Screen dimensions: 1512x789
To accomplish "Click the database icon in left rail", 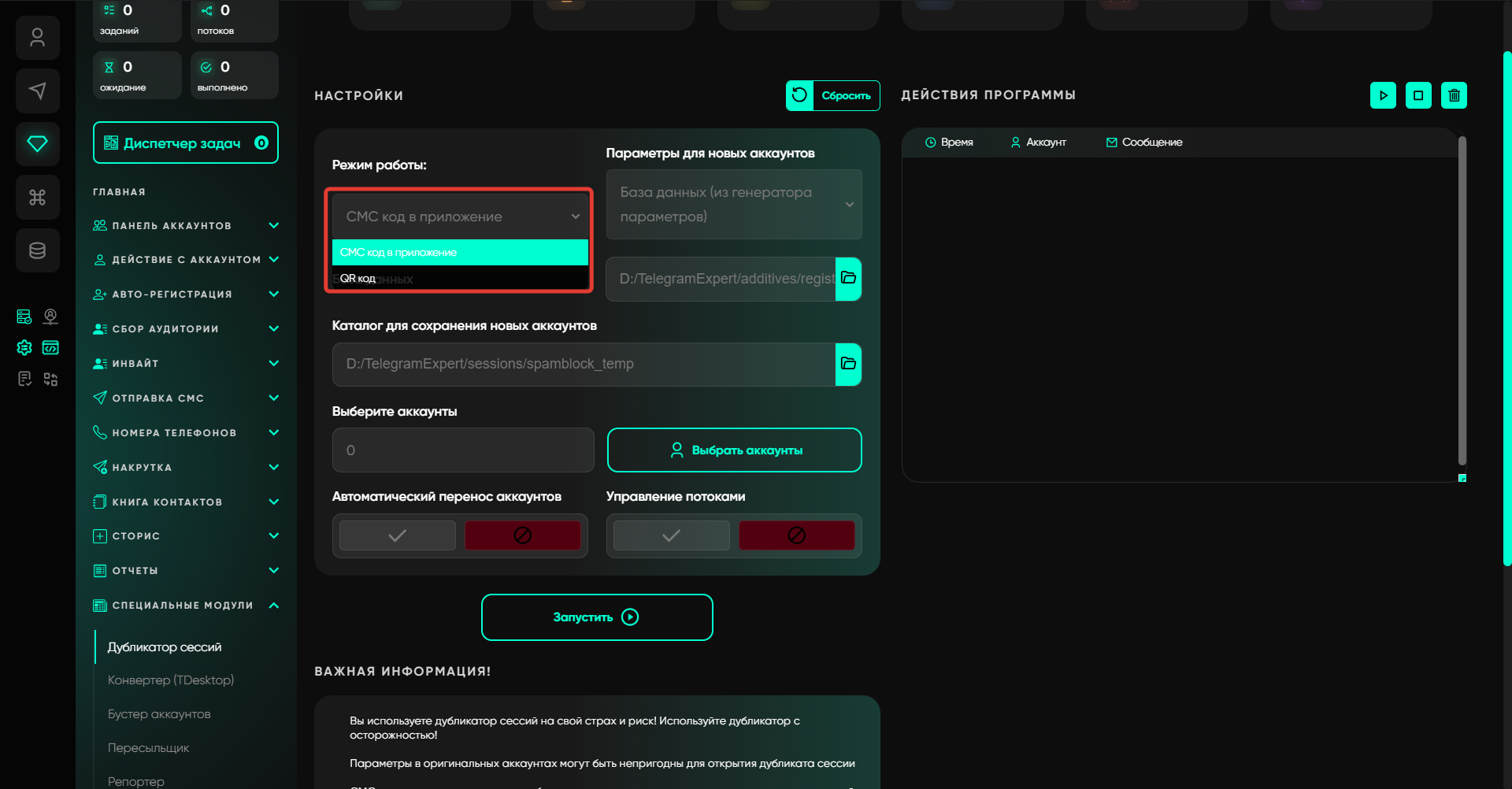I will click(x=37, y=250).
